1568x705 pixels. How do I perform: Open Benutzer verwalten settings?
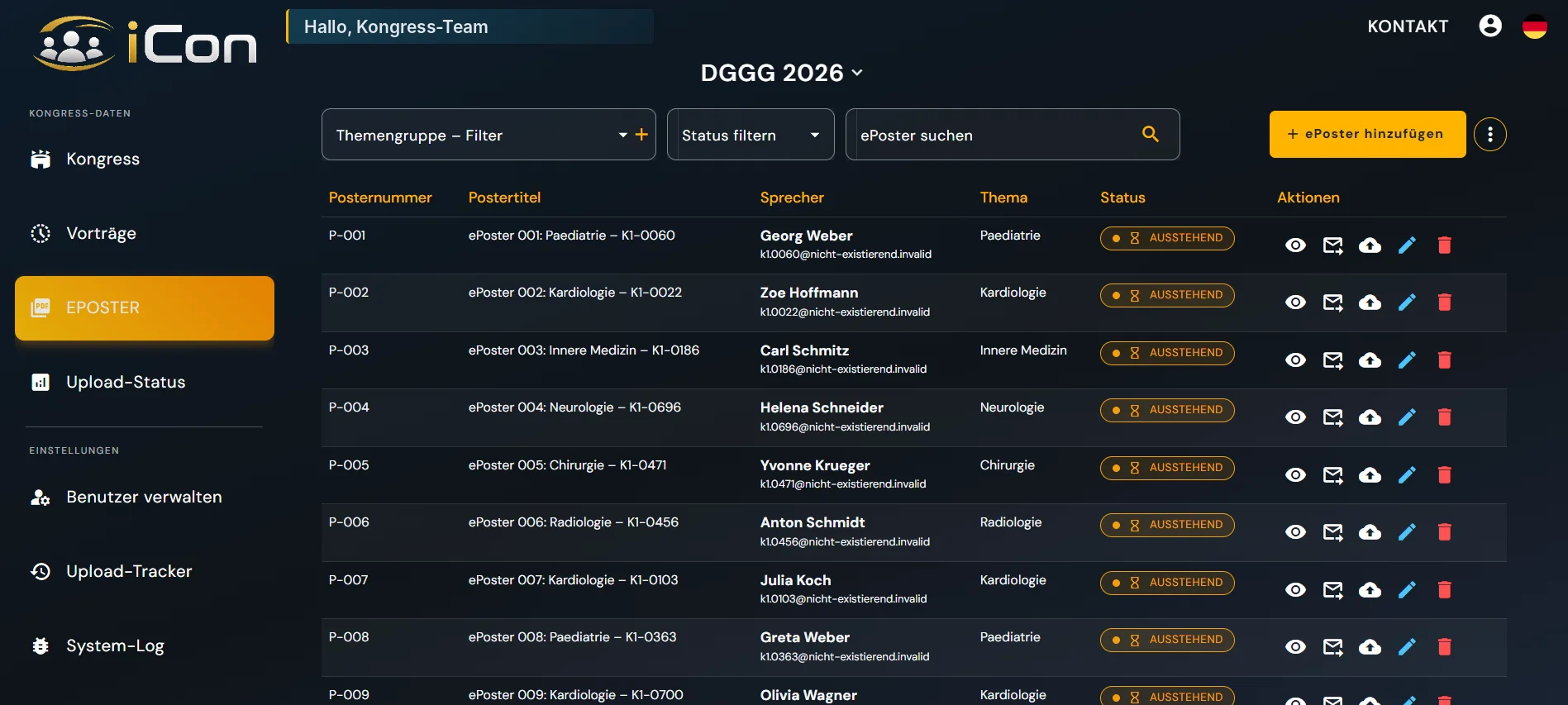pyautogui.click(x=145, y=498)
